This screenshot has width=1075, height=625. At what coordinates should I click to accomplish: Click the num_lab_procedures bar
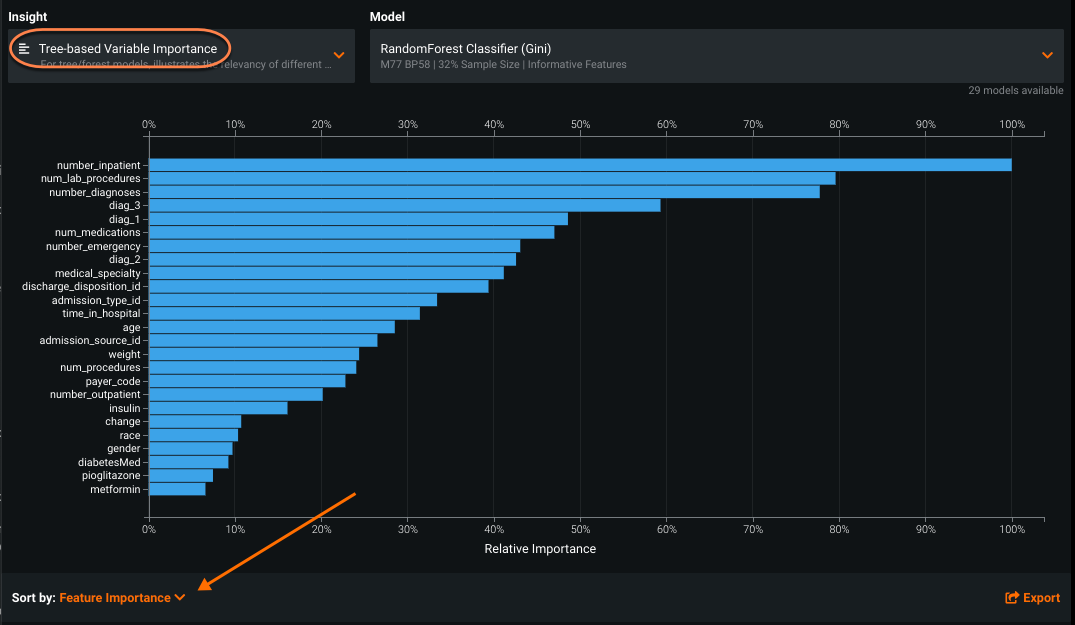click(491, 178)
